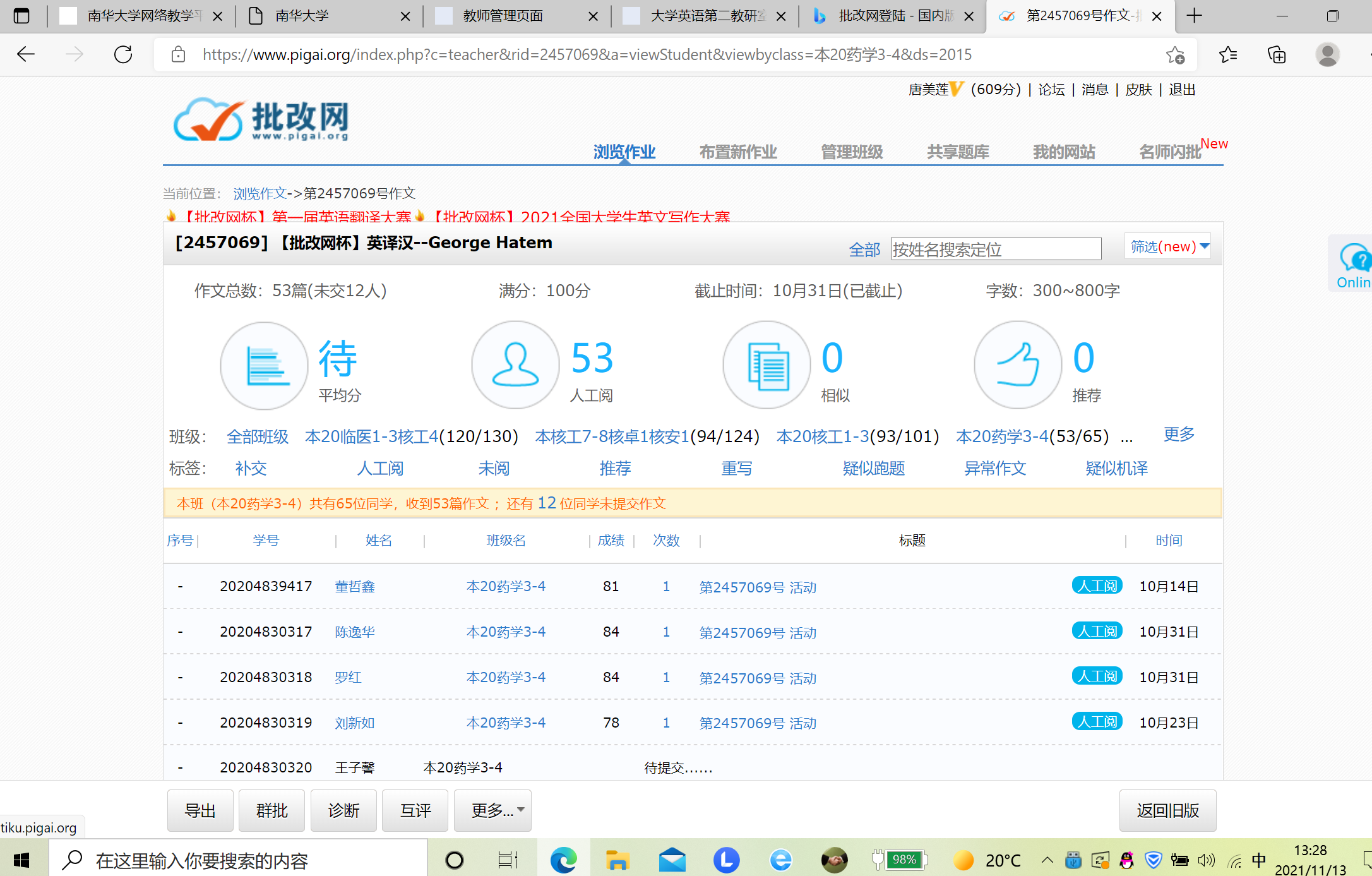
Task: Switch to 布置新作业 navigation tab
Action: coord(737,152)
